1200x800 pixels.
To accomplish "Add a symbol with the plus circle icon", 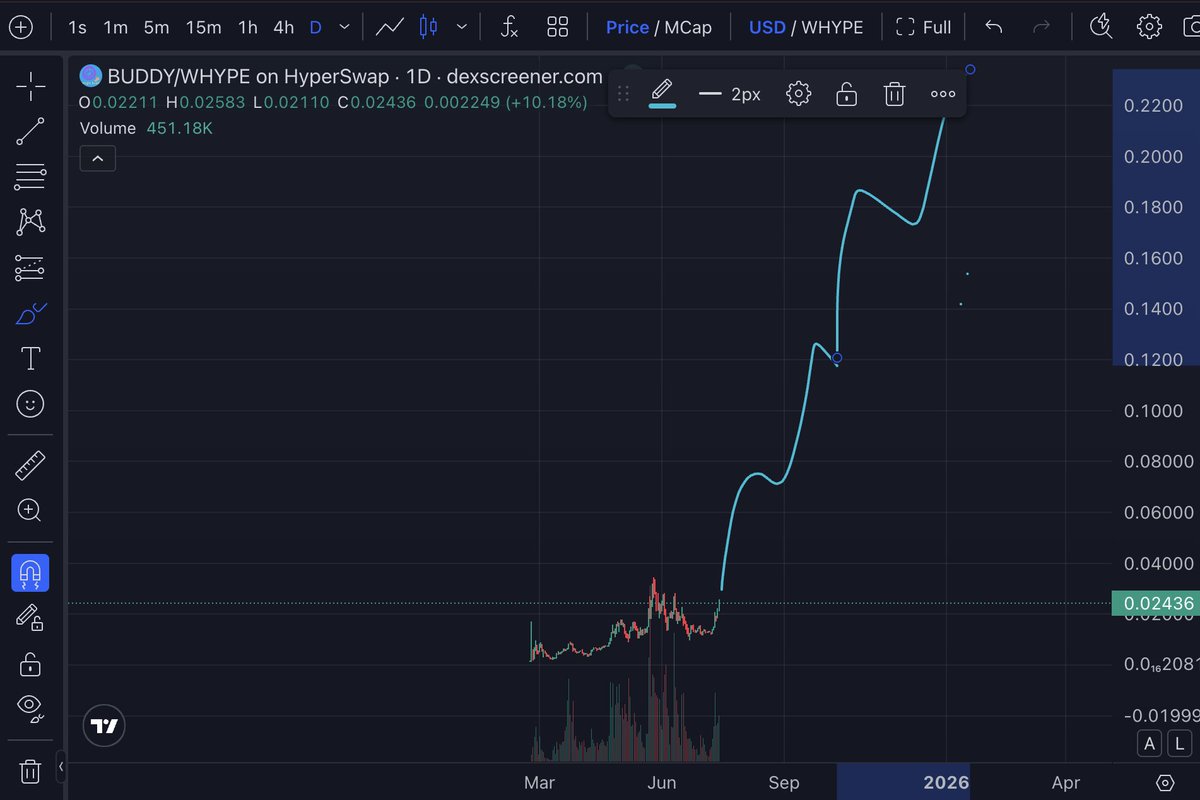I will (x=20, y=27).
